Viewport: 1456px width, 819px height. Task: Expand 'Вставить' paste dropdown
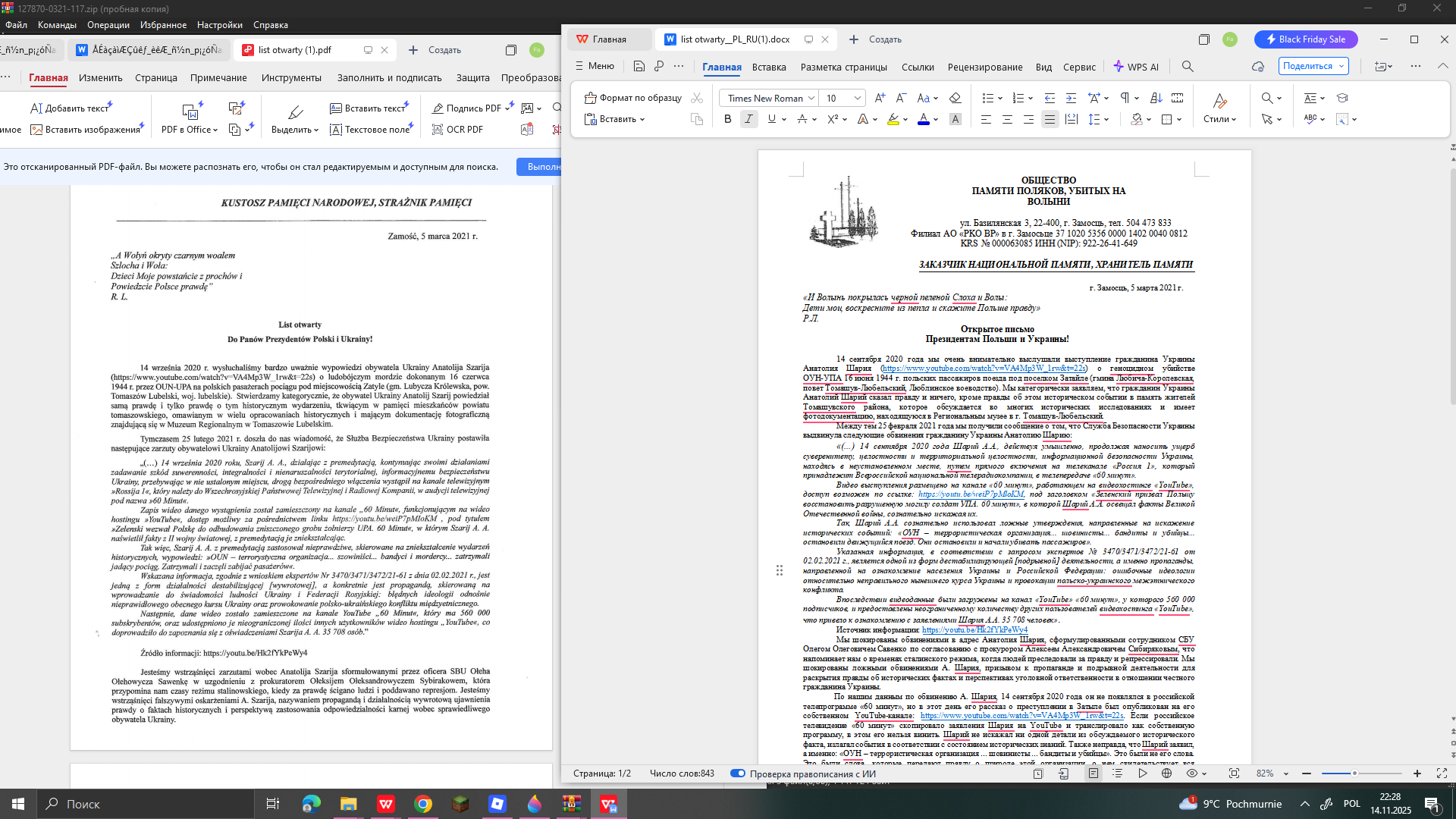[615, 119]
